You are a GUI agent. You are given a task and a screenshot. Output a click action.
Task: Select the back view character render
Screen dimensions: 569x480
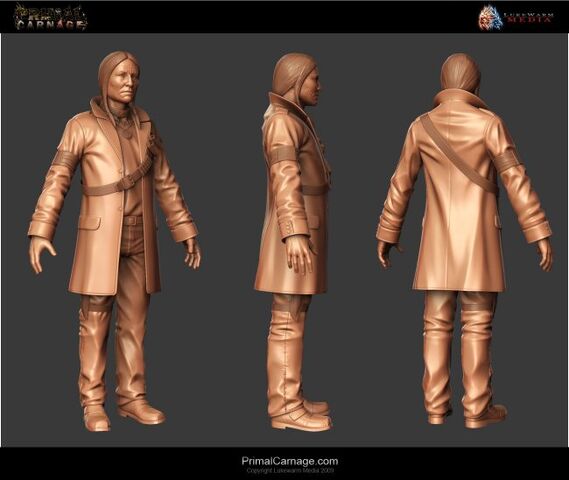(x=464, y=240)
